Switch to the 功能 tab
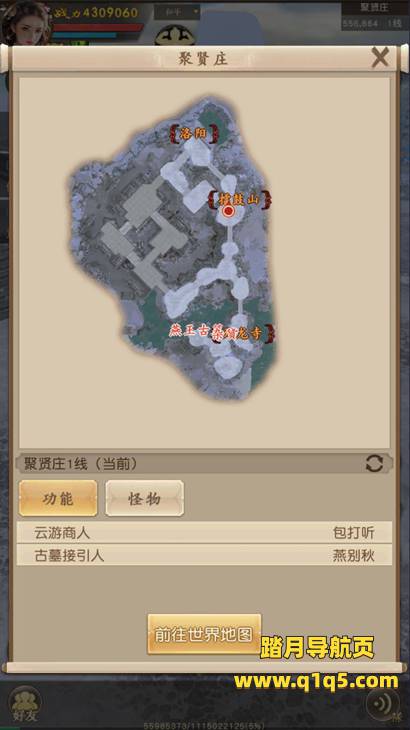This screenshot has width=410, height=730. click(x=58, y=499)
